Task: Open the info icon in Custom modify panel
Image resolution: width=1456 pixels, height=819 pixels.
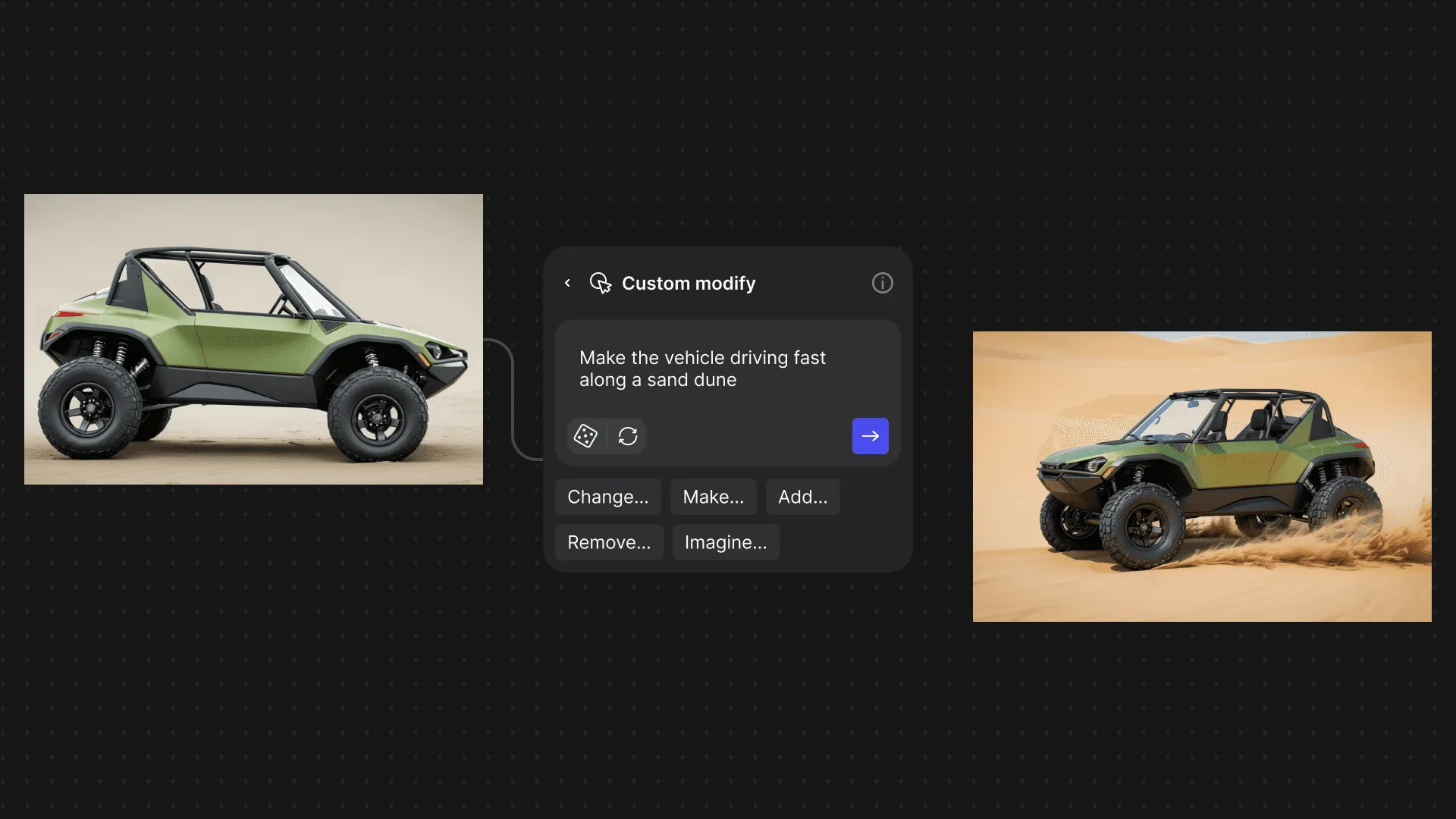Action: point(882,283)
